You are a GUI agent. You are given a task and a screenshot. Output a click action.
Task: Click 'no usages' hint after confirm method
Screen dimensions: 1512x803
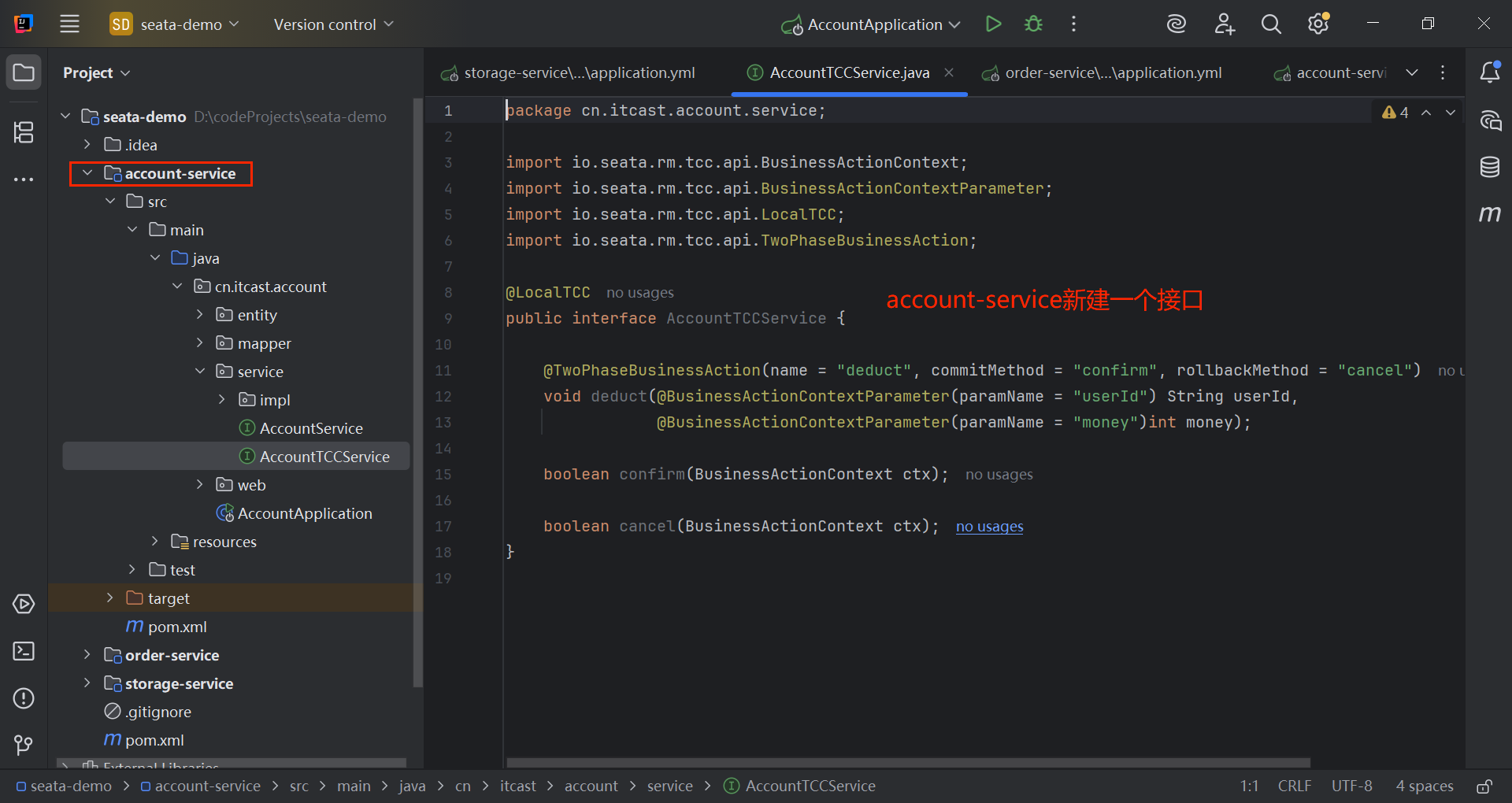pos(999,475)
